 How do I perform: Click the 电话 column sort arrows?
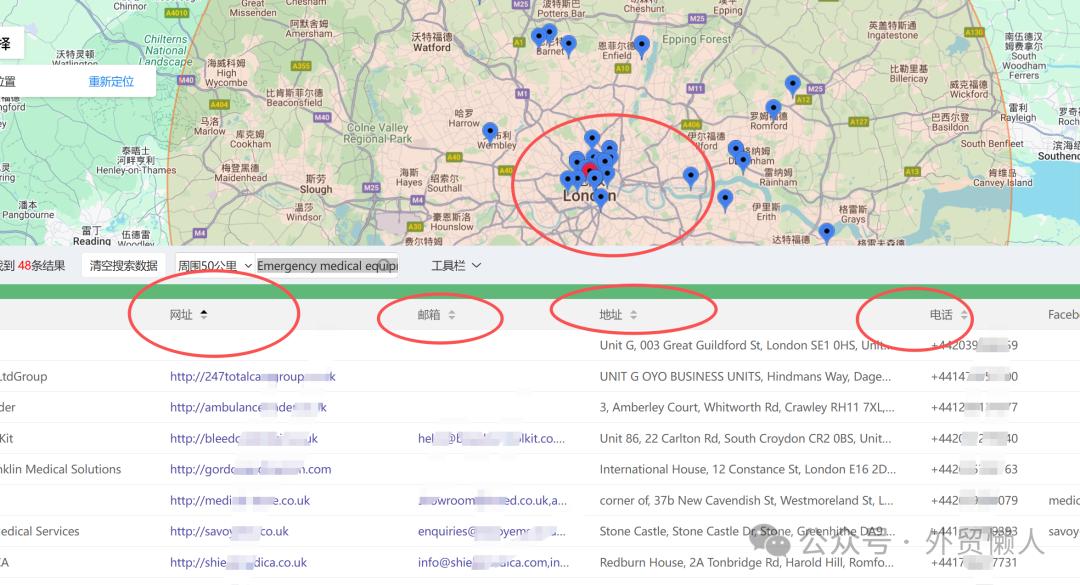pos(964,315)
